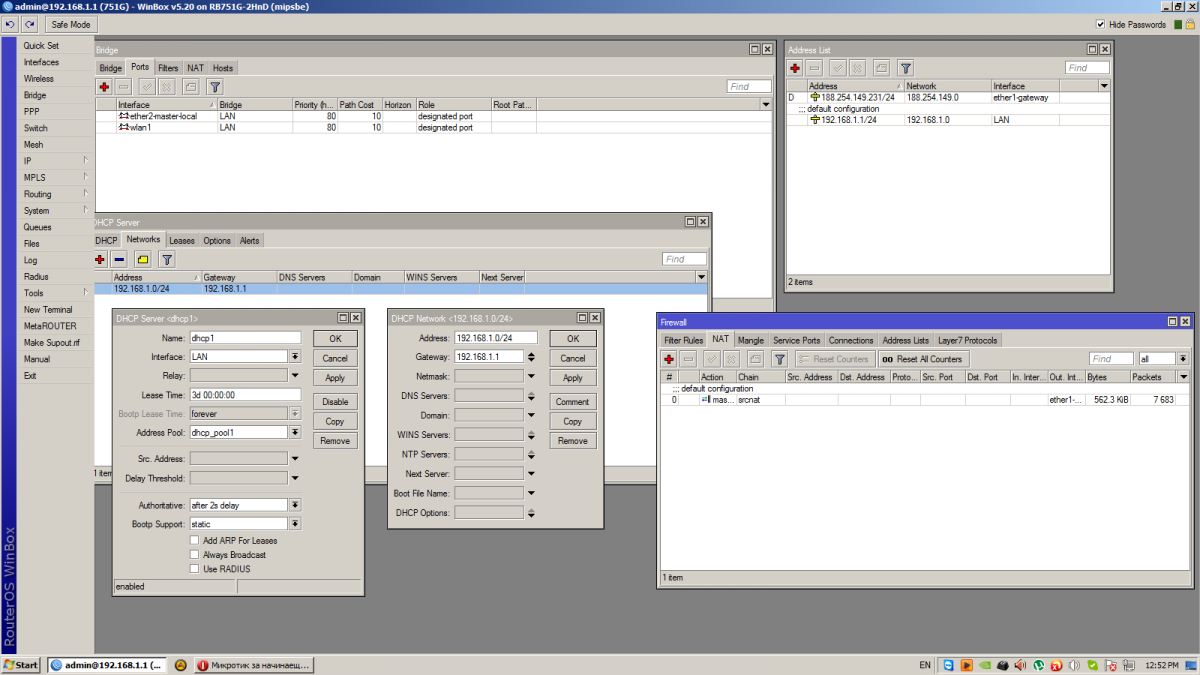Add new entry with plus icon in Address List
Image resolution: width=1200 pixels, height=675 pixels.
pos(795,68)
